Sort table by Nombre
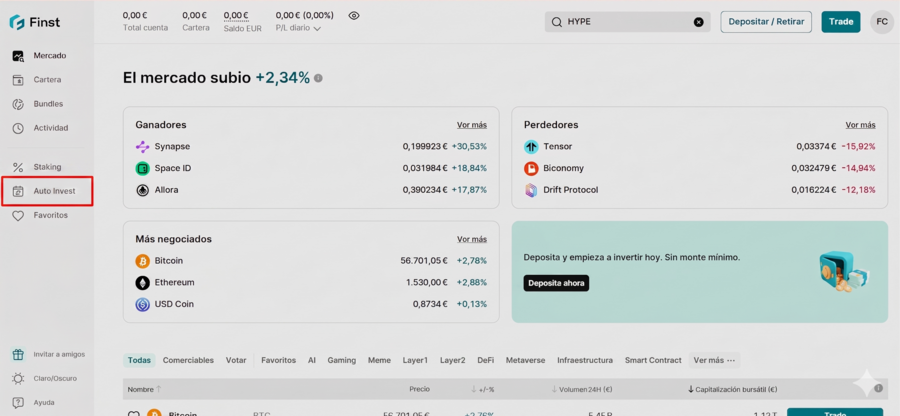This screenshot has width=900, height=416. [144, 389]
